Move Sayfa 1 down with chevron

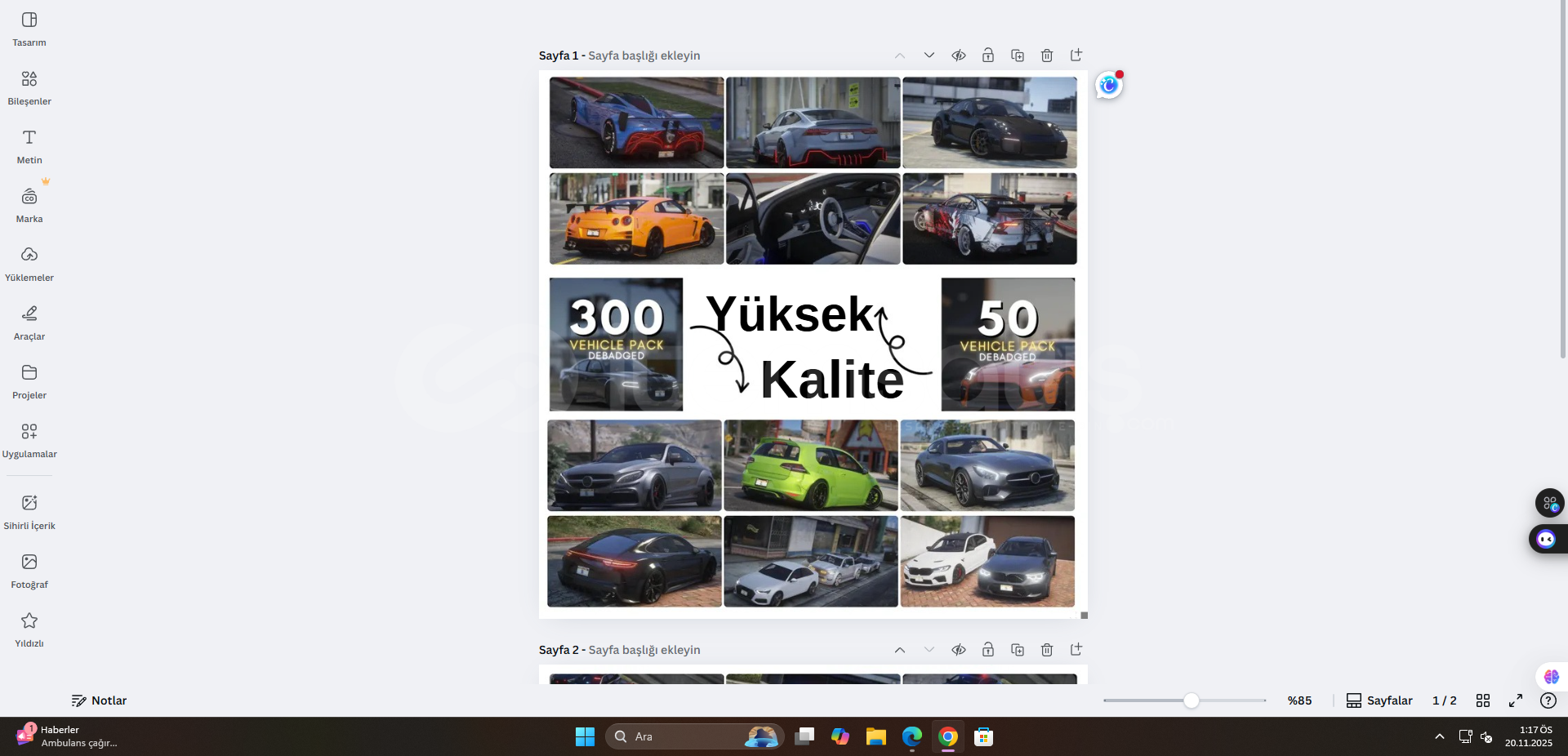(x=929, y=56)
